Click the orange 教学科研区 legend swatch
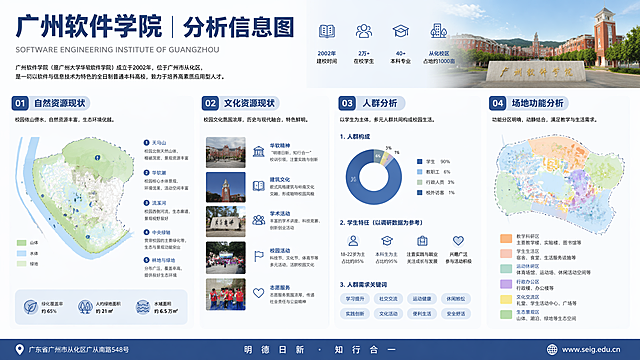The image size is (640, 360). [x=506, y=238]
